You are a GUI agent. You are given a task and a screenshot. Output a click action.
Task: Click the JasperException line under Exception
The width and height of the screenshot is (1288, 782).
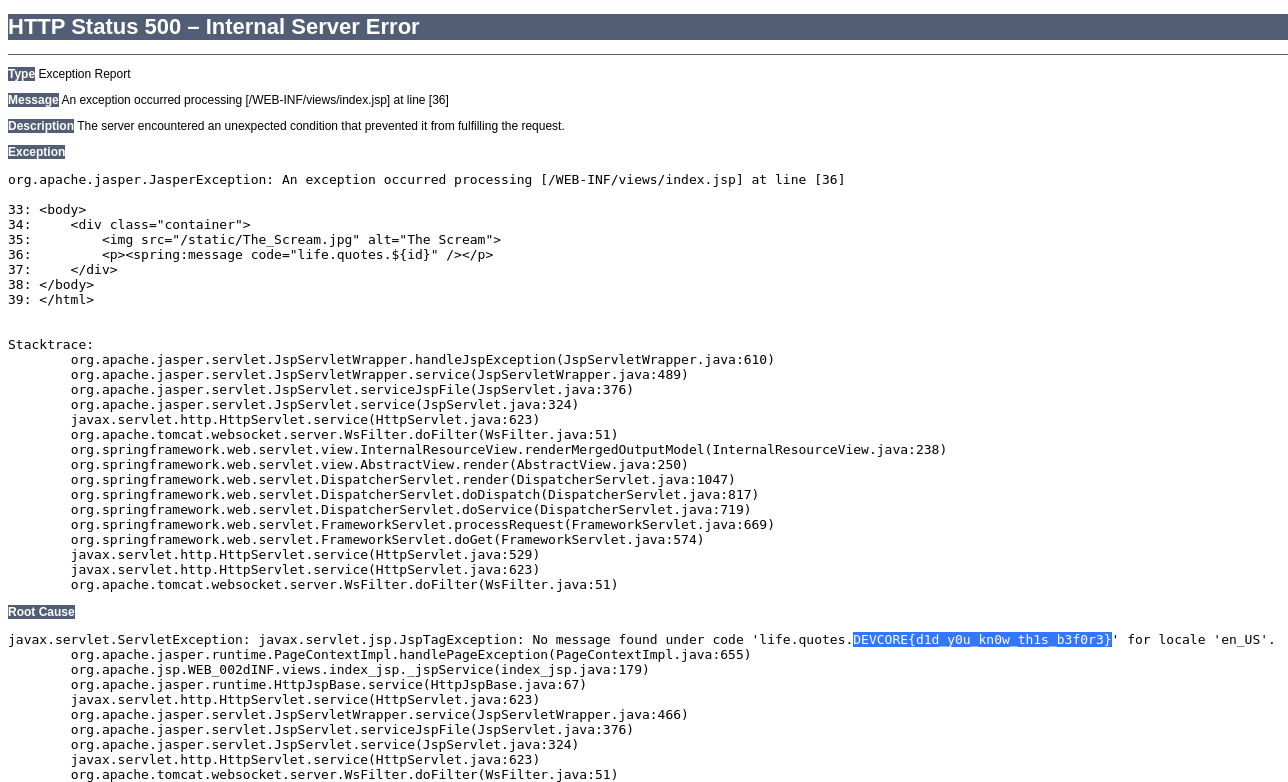pyautogui.click(x=426, y=180)
